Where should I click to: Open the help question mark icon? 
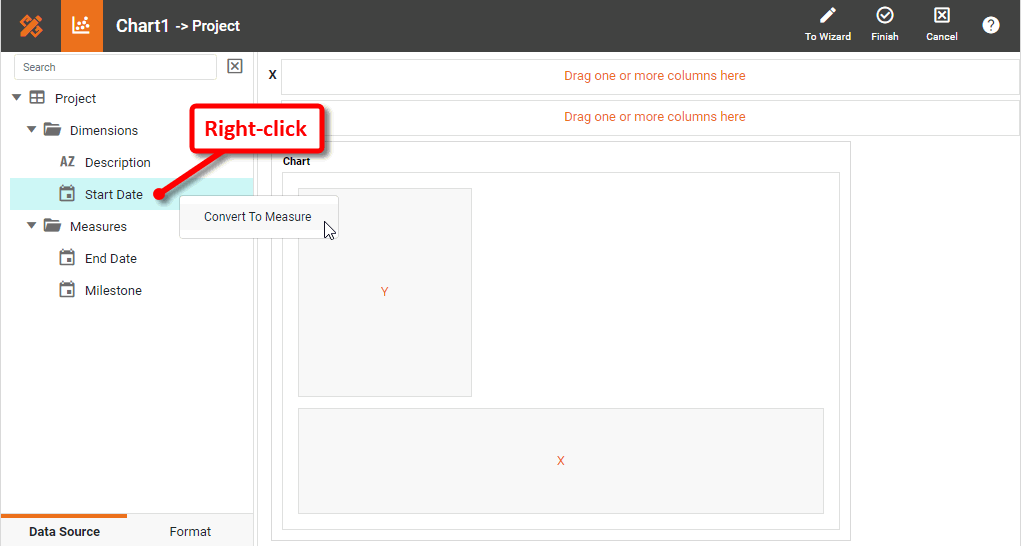click(x=990, y=25)
